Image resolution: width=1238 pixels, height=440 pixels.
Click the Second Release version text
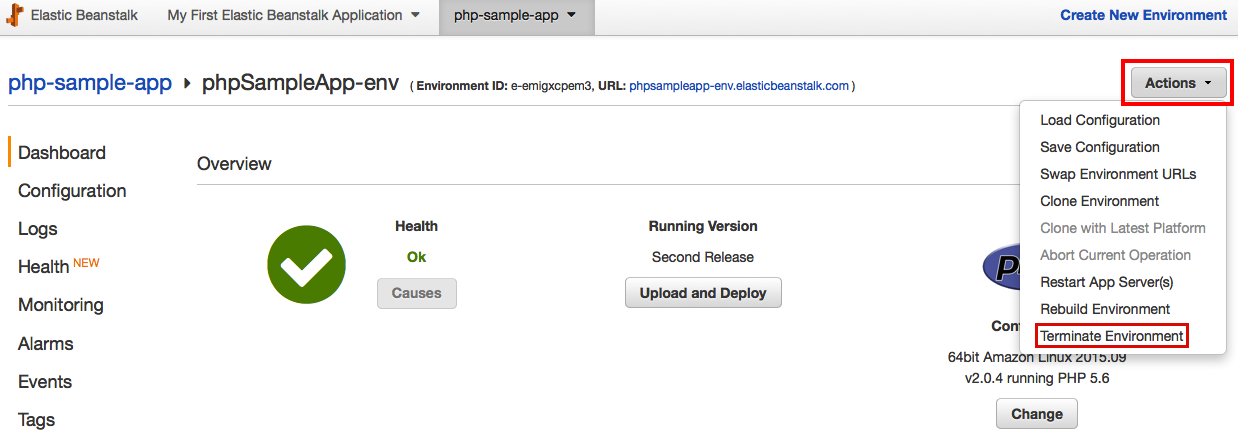703,257
